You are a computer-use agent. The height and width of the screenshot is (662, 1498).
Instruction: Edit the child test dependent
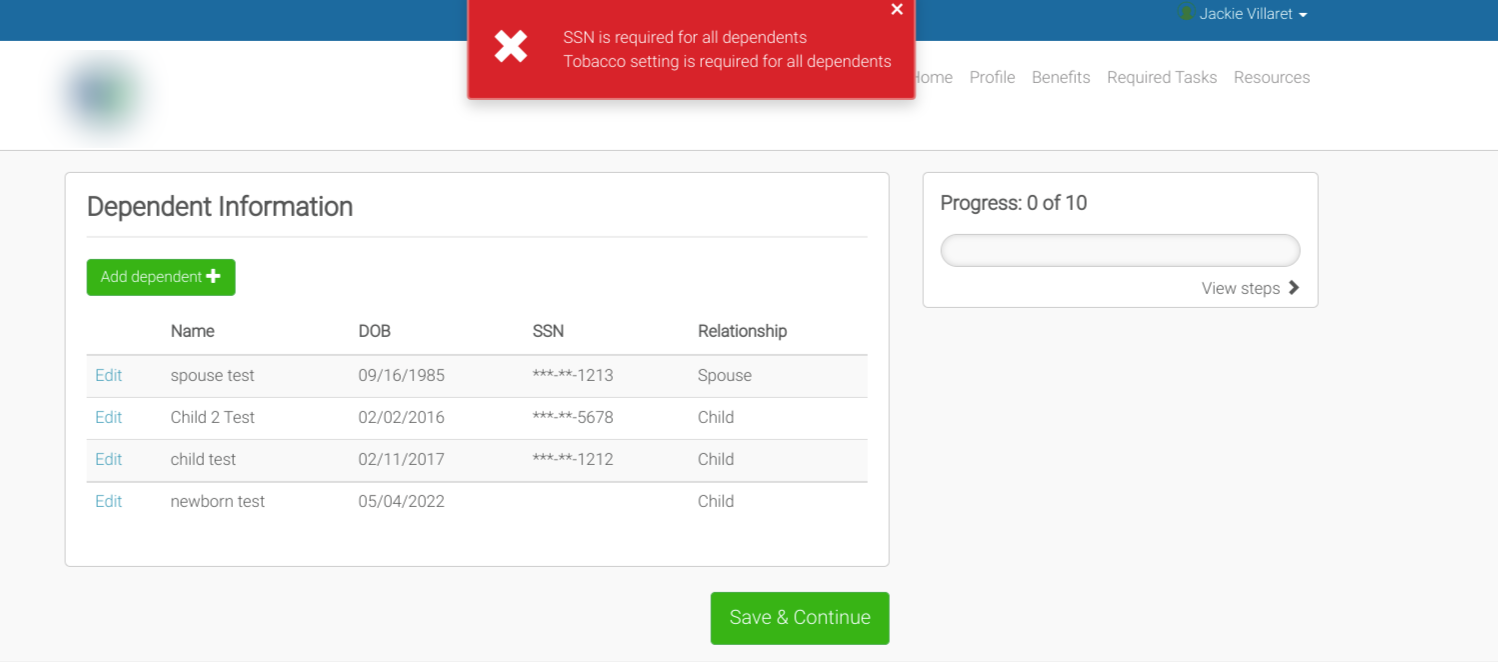(108, 460)
